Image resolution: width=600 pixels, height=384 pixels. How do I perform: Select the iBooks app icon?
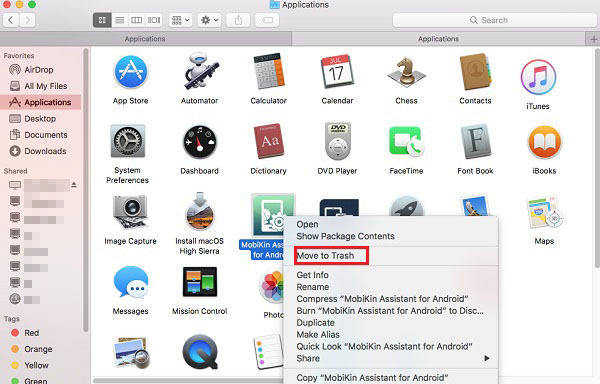click(x=544, y=142)
